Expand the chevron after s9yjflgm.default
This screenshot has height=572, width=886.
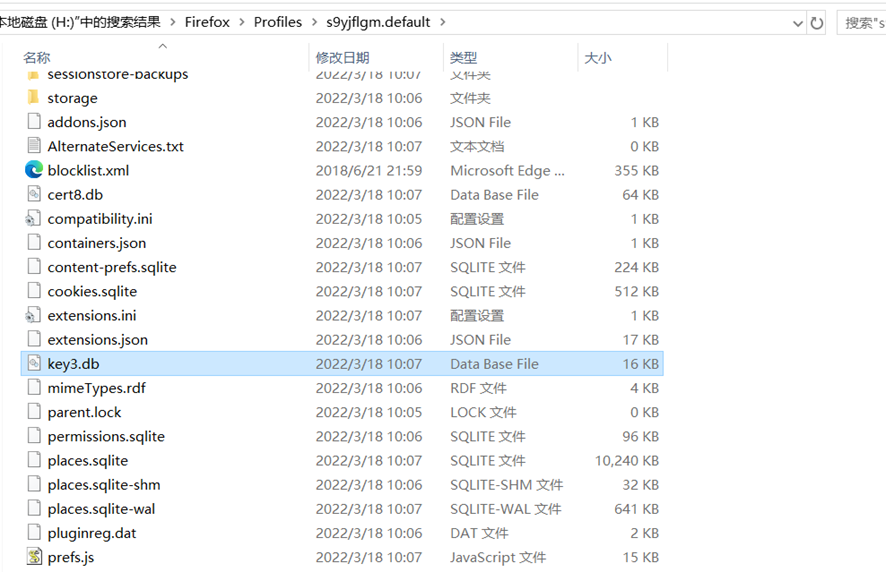coord(443,22)
